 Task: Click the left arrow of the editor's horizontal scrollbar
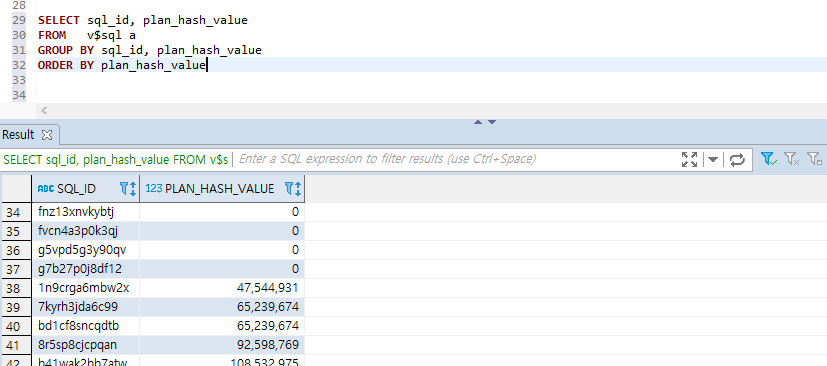click(44, 110)
